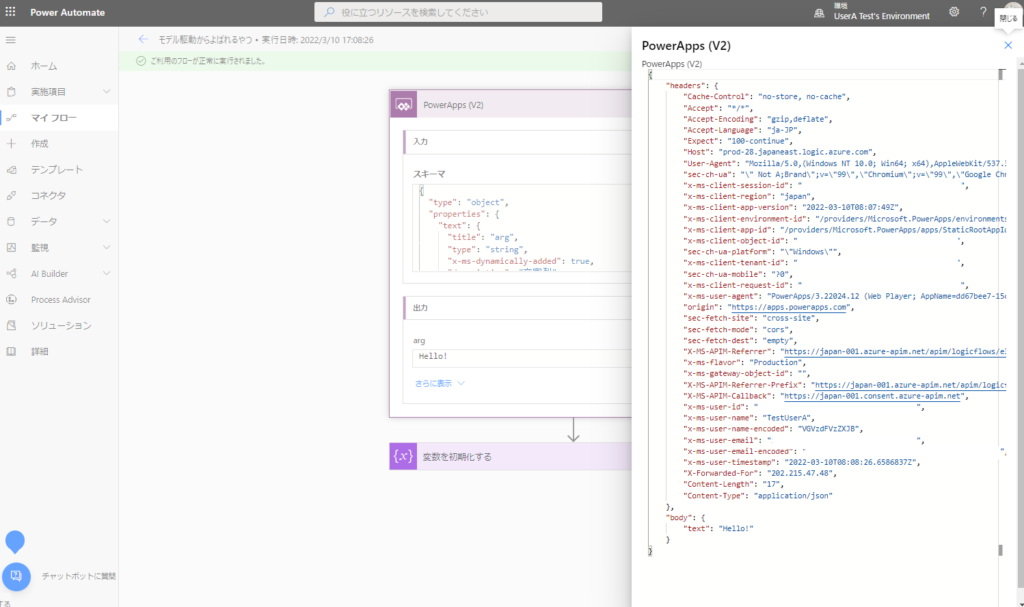Click the 出力 section header

[518, 308]
